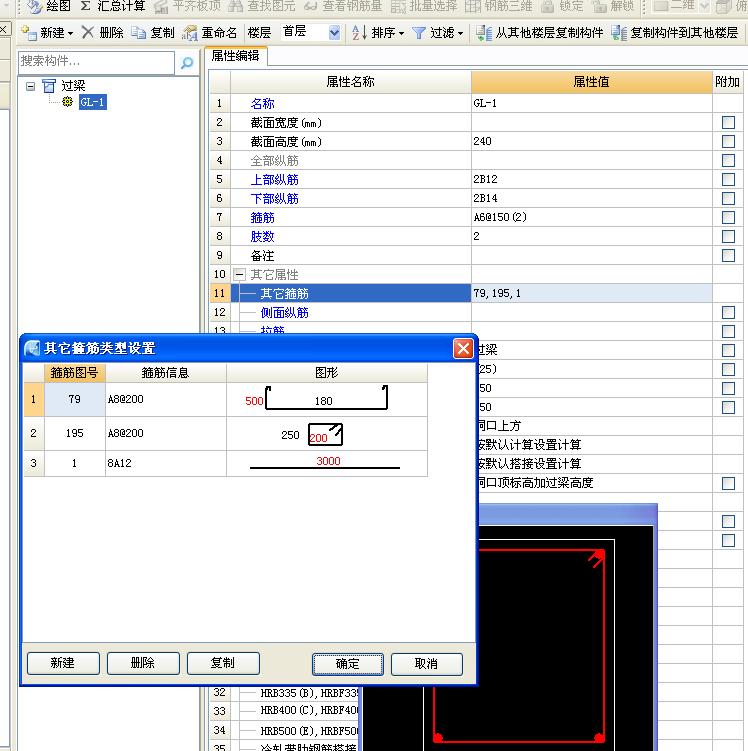Open the 排序 dropdown arrow

(401, 34)
